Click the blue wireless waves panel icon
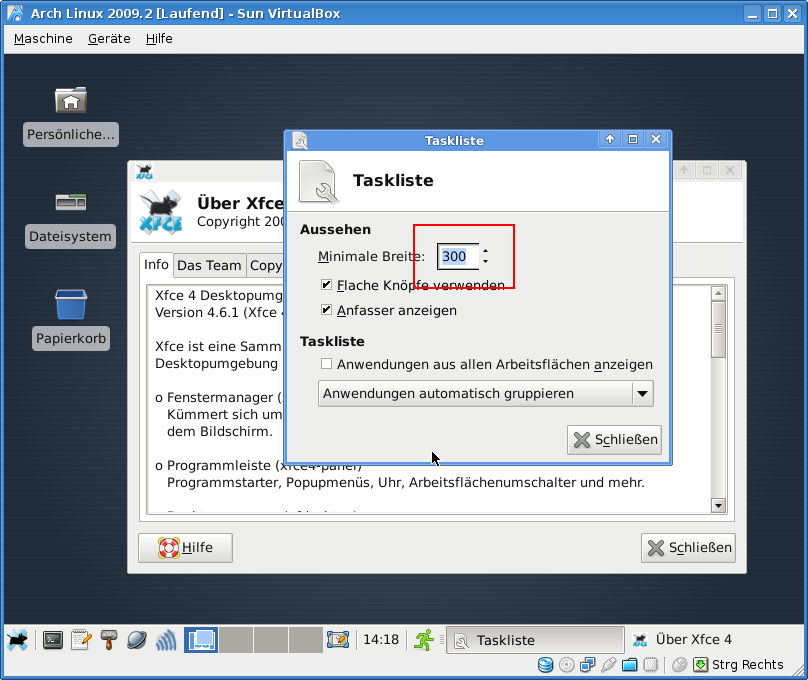This screenshot has height=680, width=808. coord(165,640)
